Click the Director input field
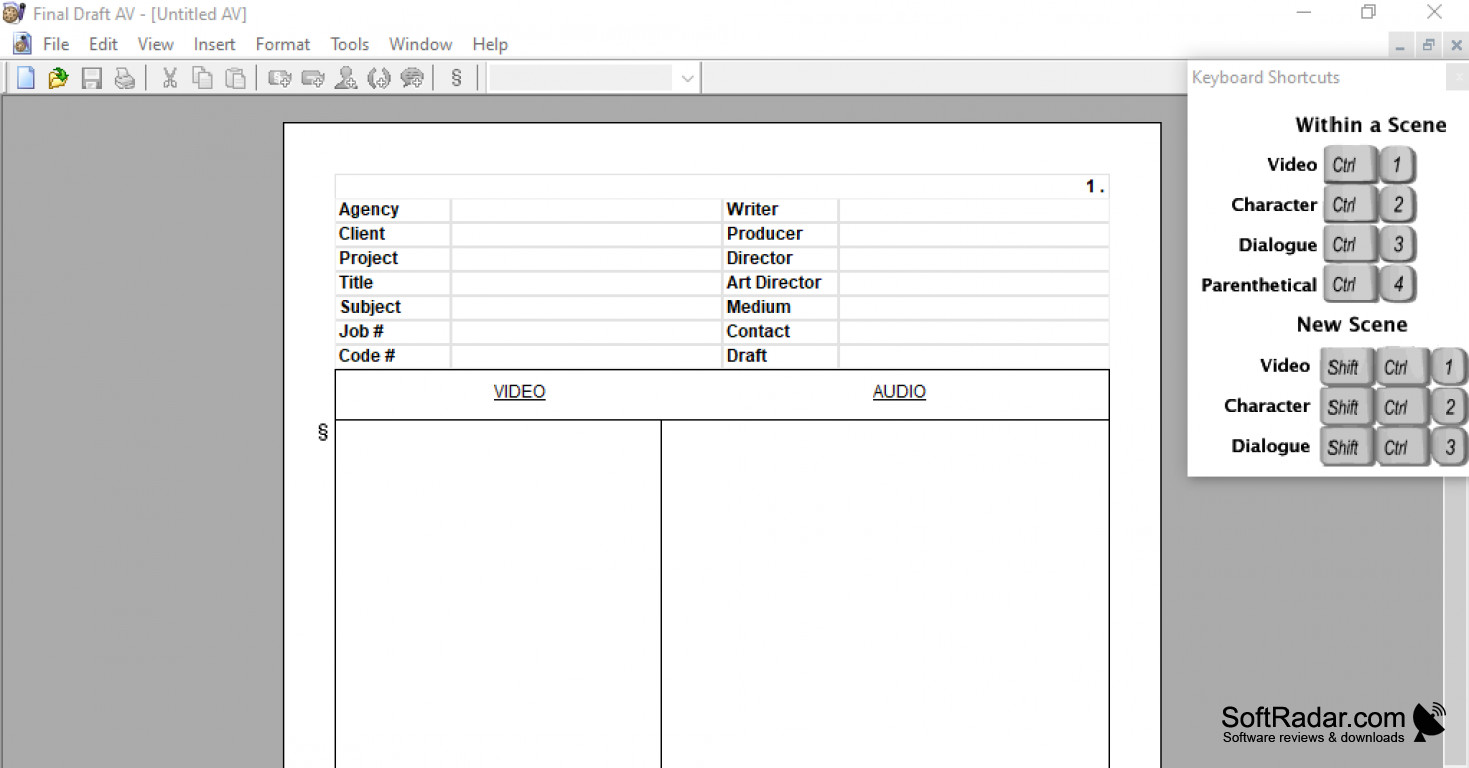1469x768 pixels. (974, 258)
